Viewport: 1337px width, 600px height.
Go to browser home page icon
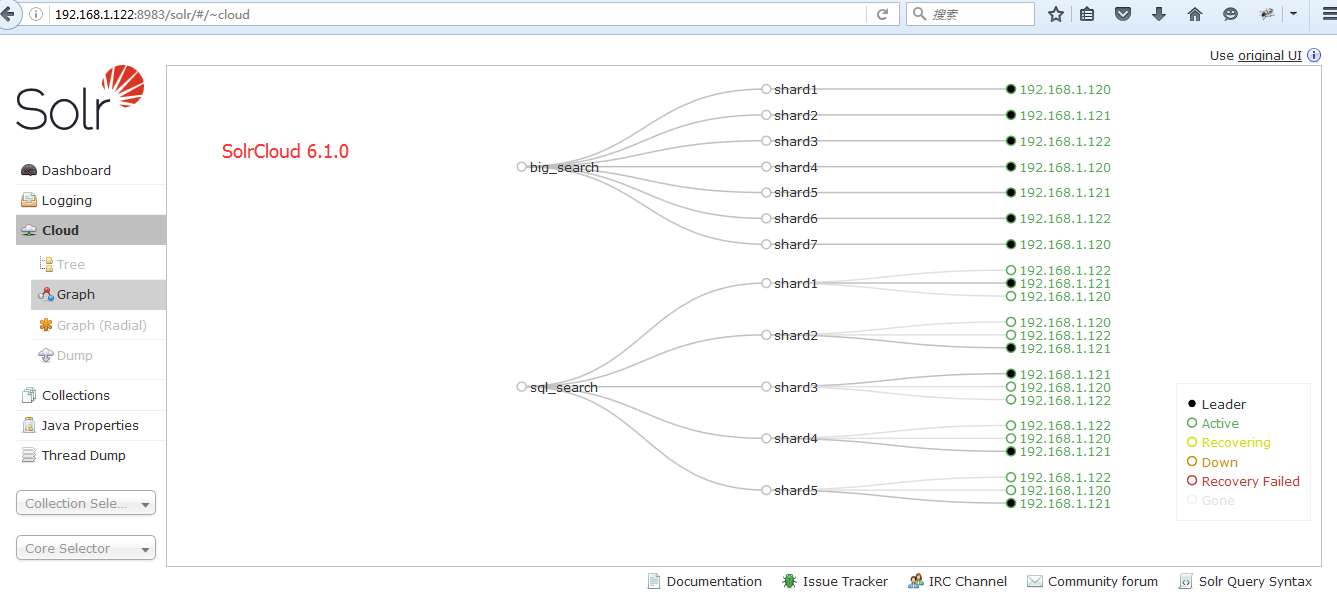pos(1194,14)
